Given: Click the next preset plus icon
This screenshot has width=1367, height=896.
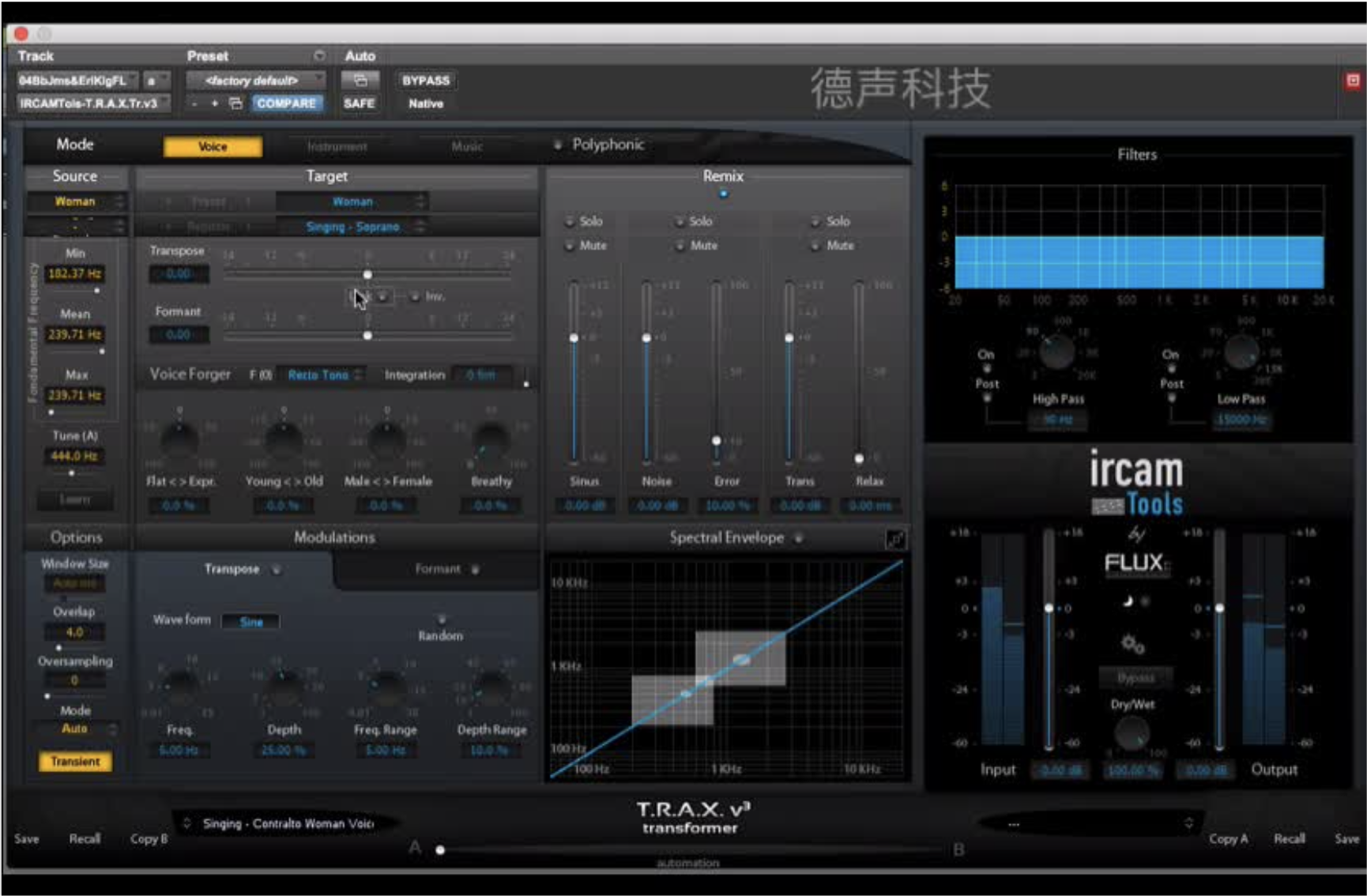Looking at the screenshot, I should point(214,104).
